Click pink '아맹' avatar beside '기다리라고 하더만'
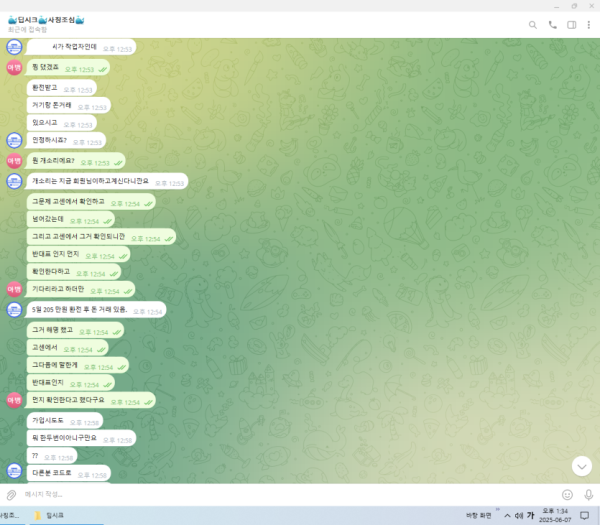 (x=15, y=289)
